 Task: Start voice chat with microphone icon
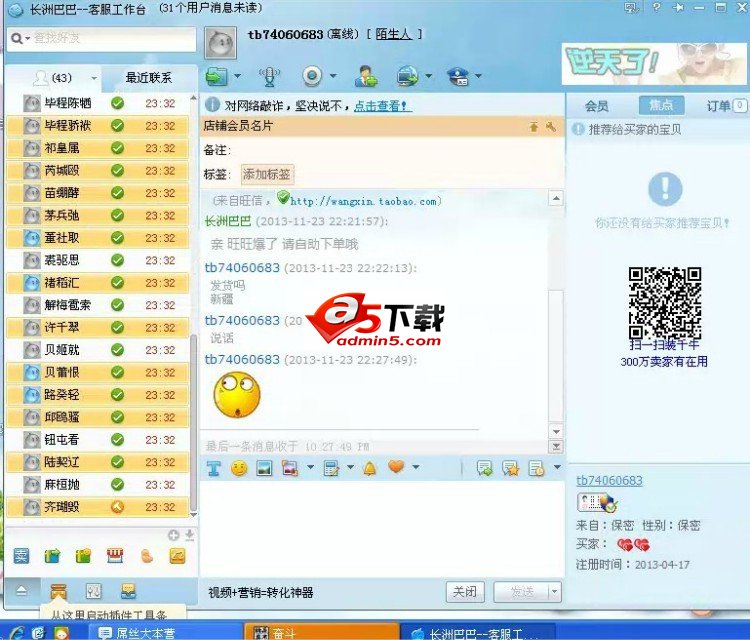[x=269, y=77]
